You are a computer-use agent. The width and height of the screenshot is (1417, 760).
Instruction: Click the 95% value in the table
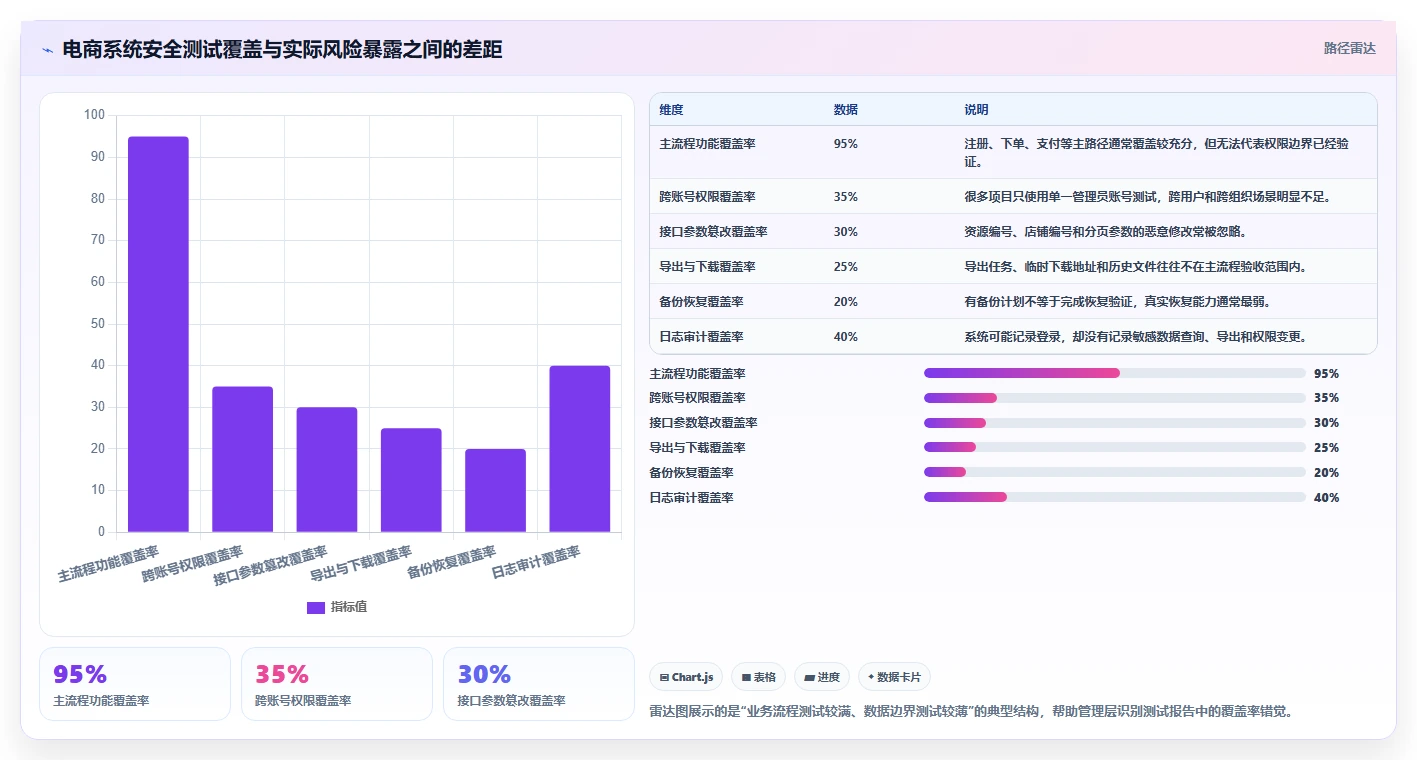(845, 144)
